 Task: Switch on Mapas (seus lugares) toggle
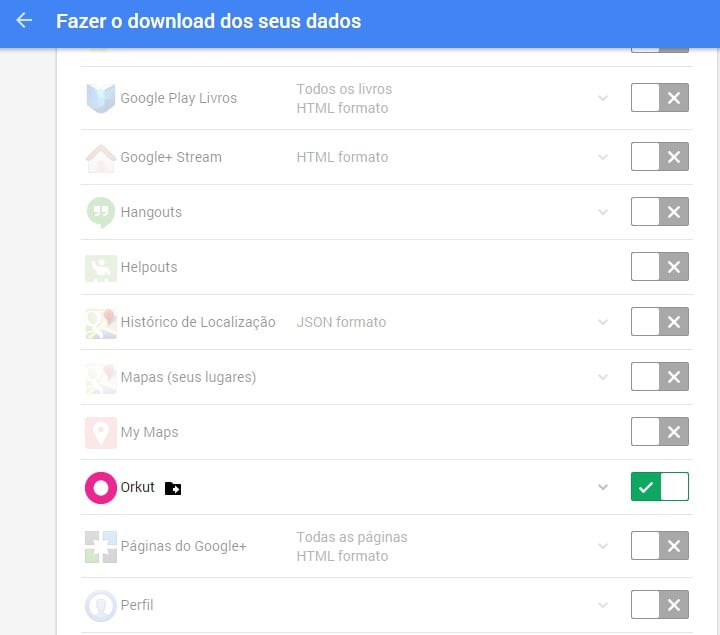[659, 377]
